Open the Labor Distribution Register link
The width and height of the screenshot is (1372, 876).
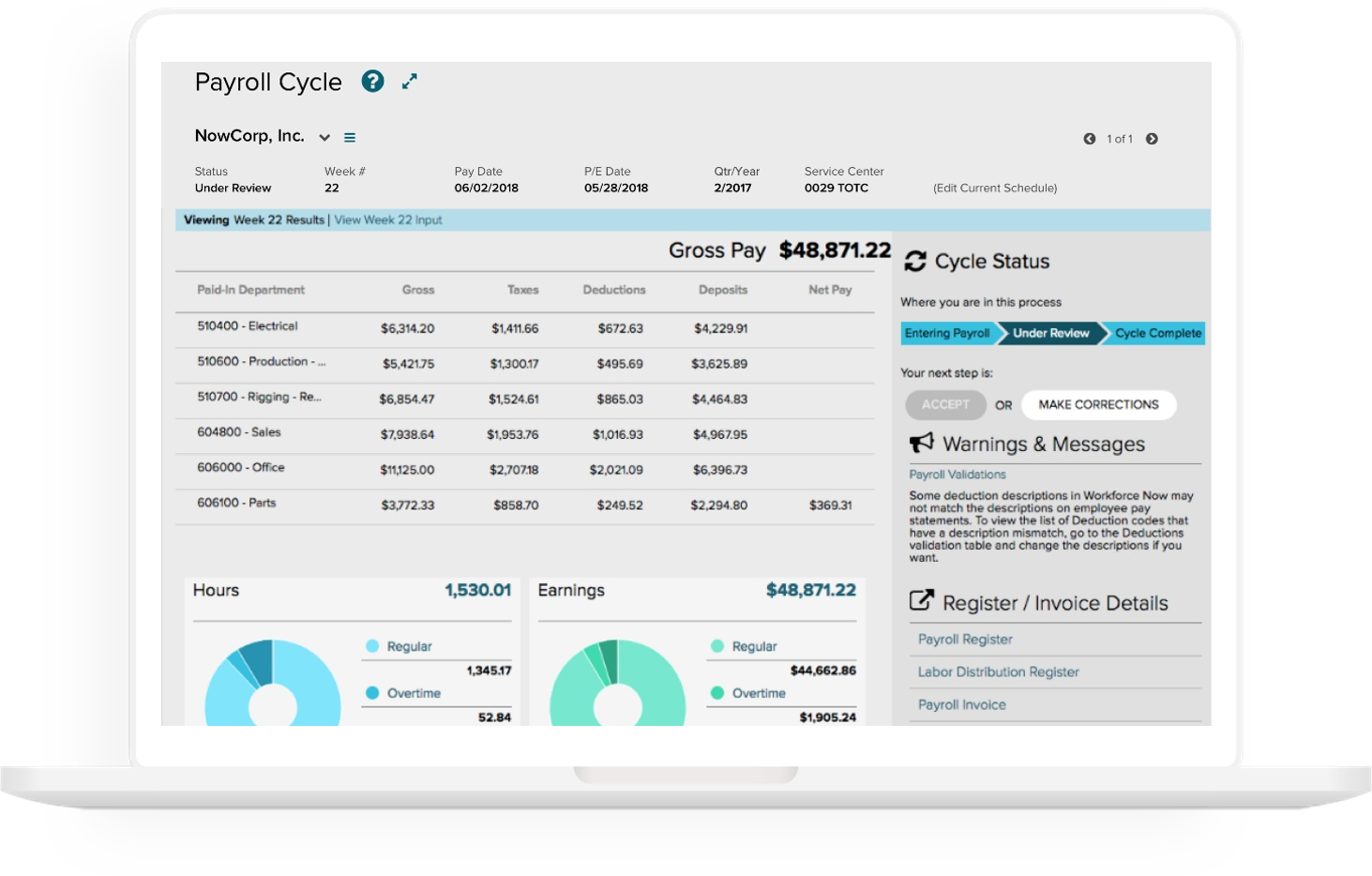click(x=998, y=672)
